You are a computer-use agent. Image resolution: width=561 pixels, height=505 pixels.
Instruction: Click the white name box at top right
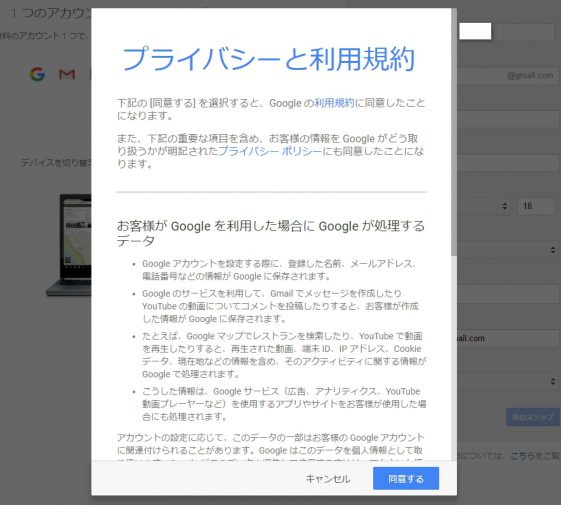point(475,31)
